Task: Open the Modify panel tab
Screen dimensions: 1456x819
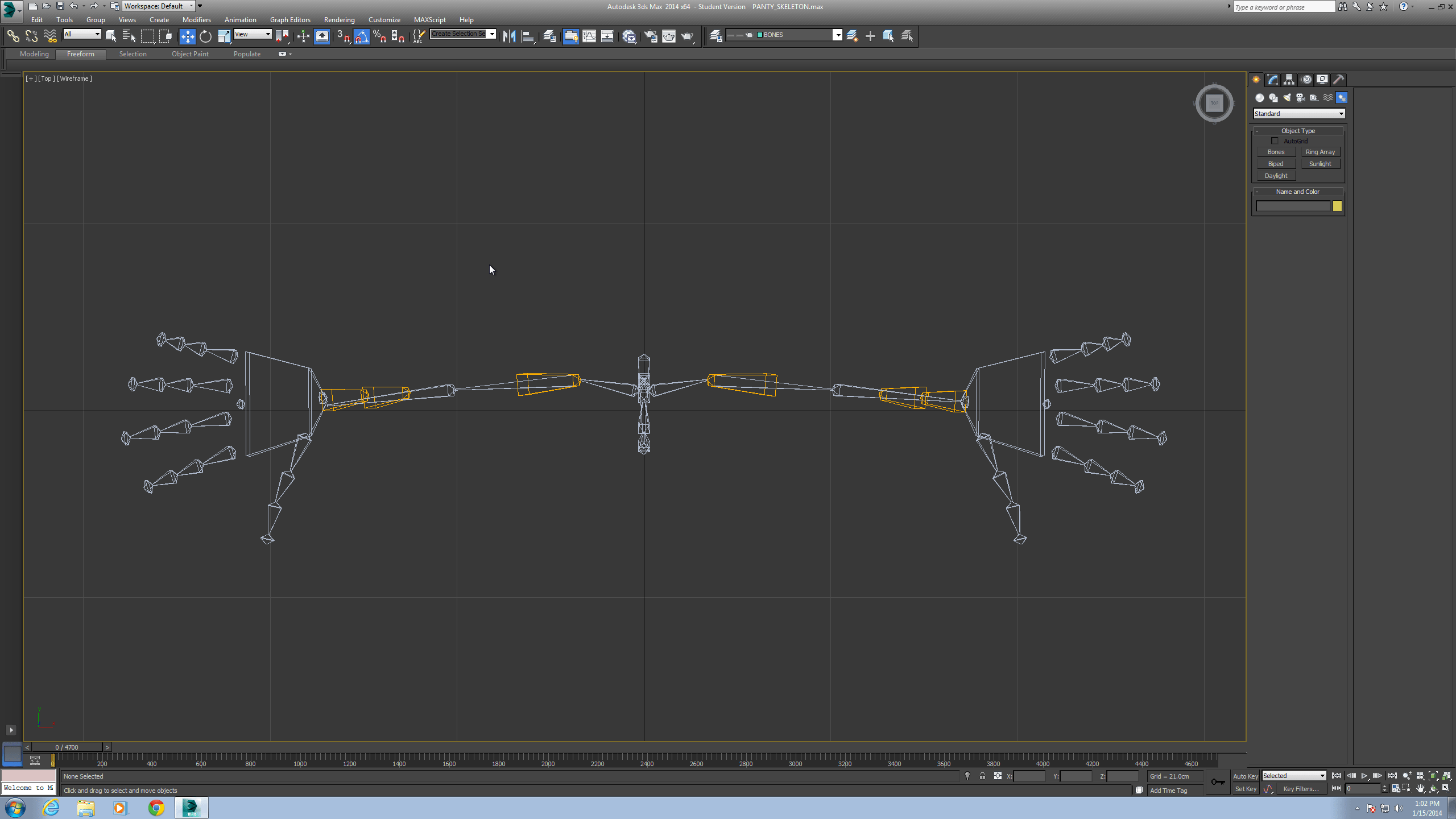Action: [x=1272, y=80]
